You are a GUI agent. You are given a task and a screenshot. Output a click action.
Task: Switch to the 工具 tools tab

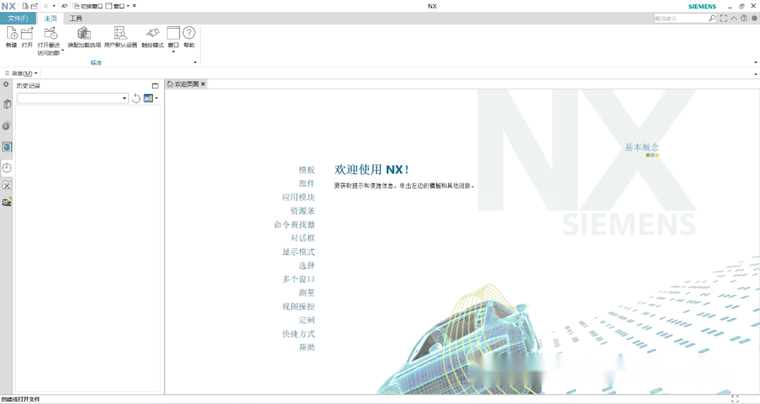pos(76,18)
